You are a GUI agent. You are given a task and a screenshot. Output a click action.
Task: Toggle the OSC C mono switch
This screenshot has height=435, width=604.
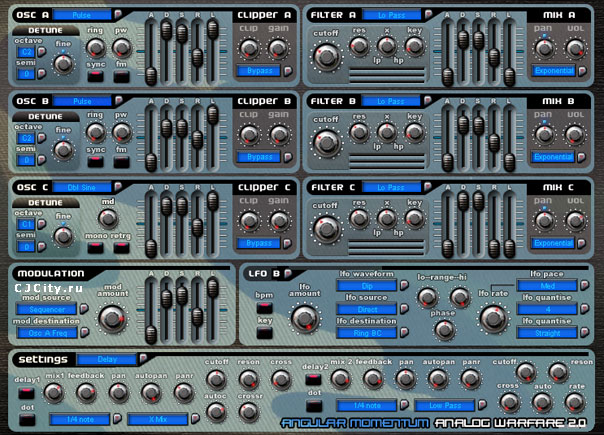[x=95, y=248]
